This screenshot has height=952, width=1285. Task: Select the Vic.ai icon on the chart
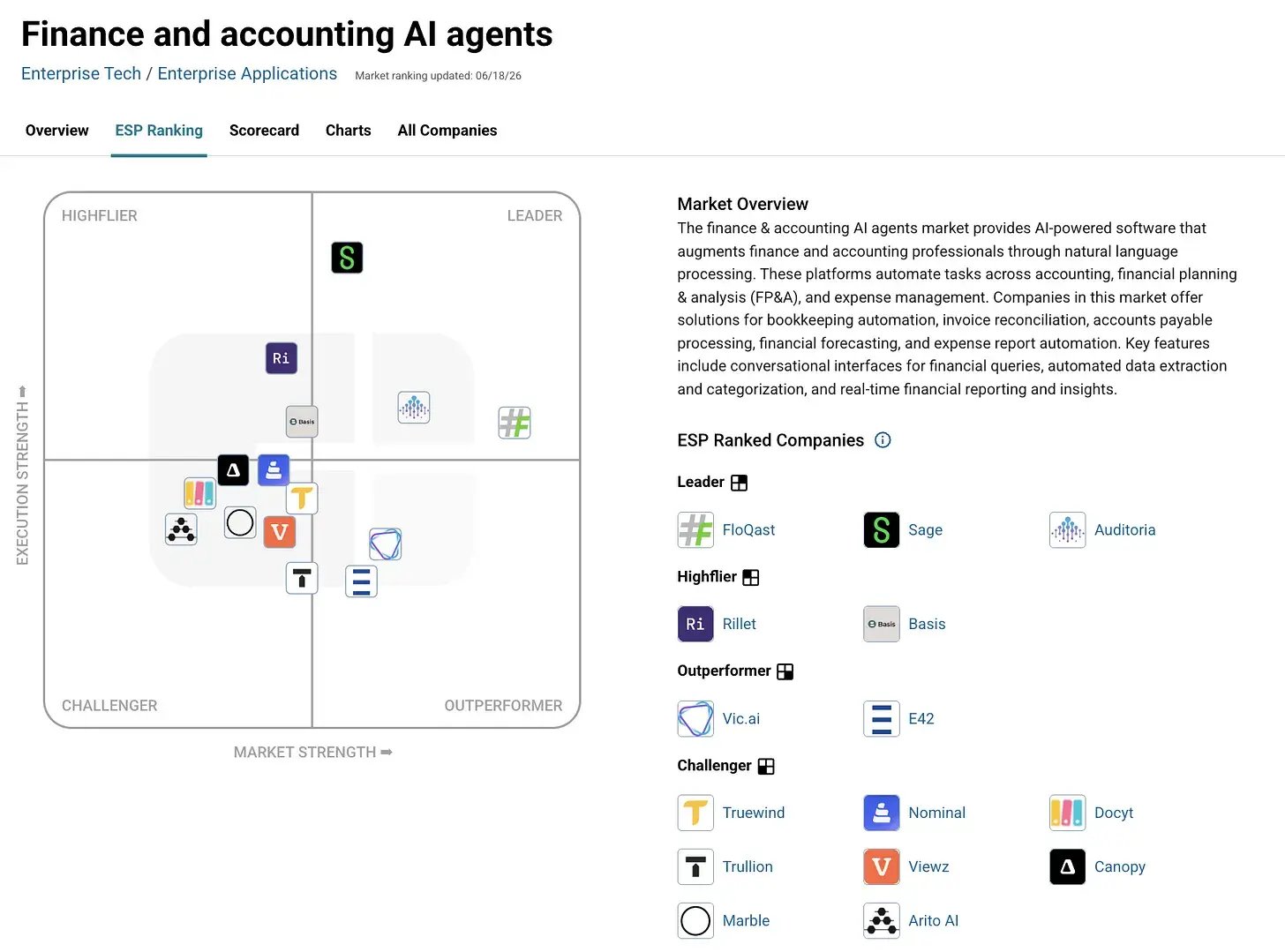pos(386,544)
